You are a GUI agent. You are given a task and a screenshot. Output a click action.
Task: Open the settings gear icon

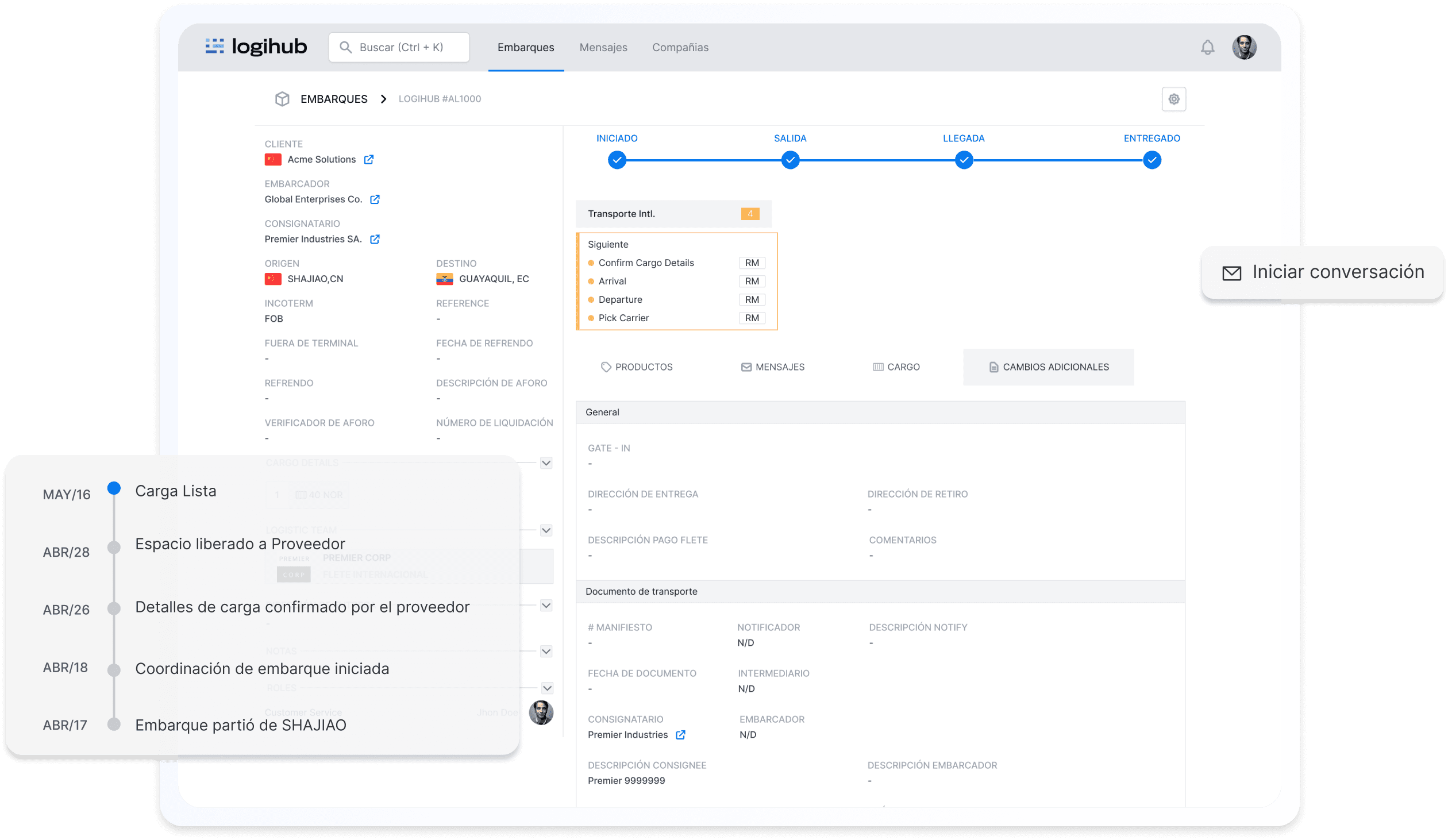pos(1173,99)
